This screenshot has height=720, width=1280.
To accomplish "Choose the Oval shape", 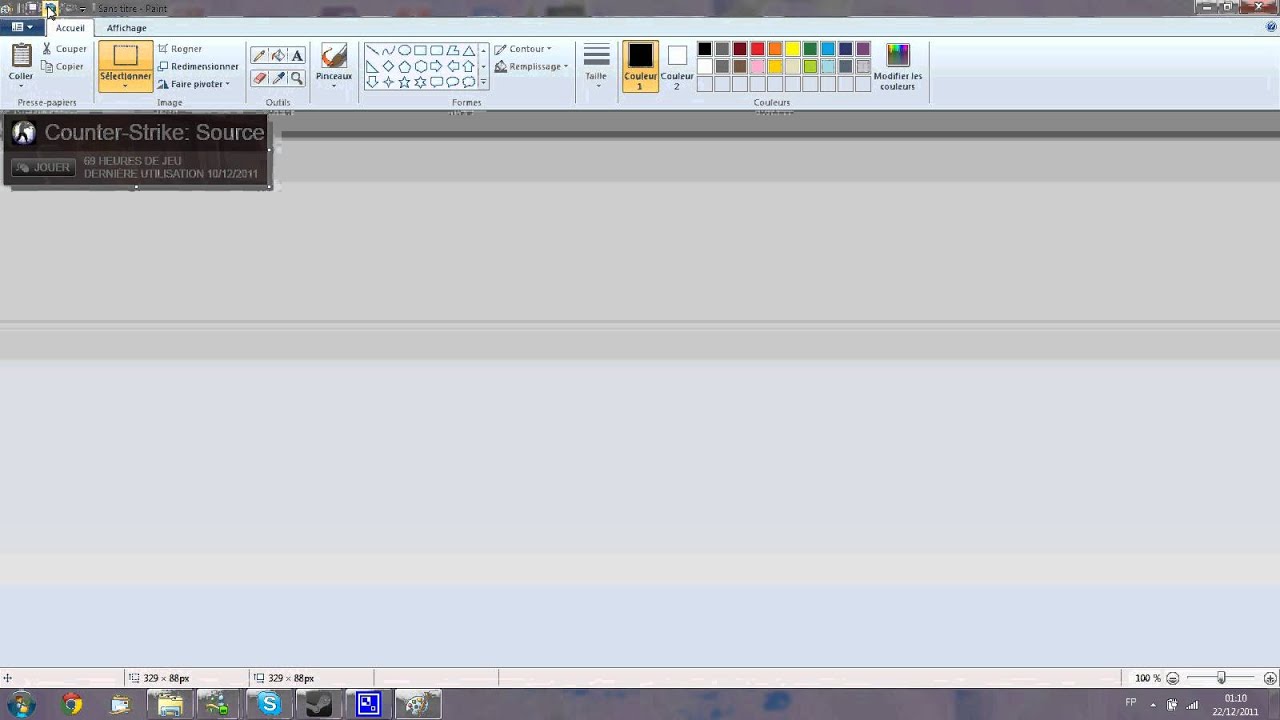I will coord(404,50).
